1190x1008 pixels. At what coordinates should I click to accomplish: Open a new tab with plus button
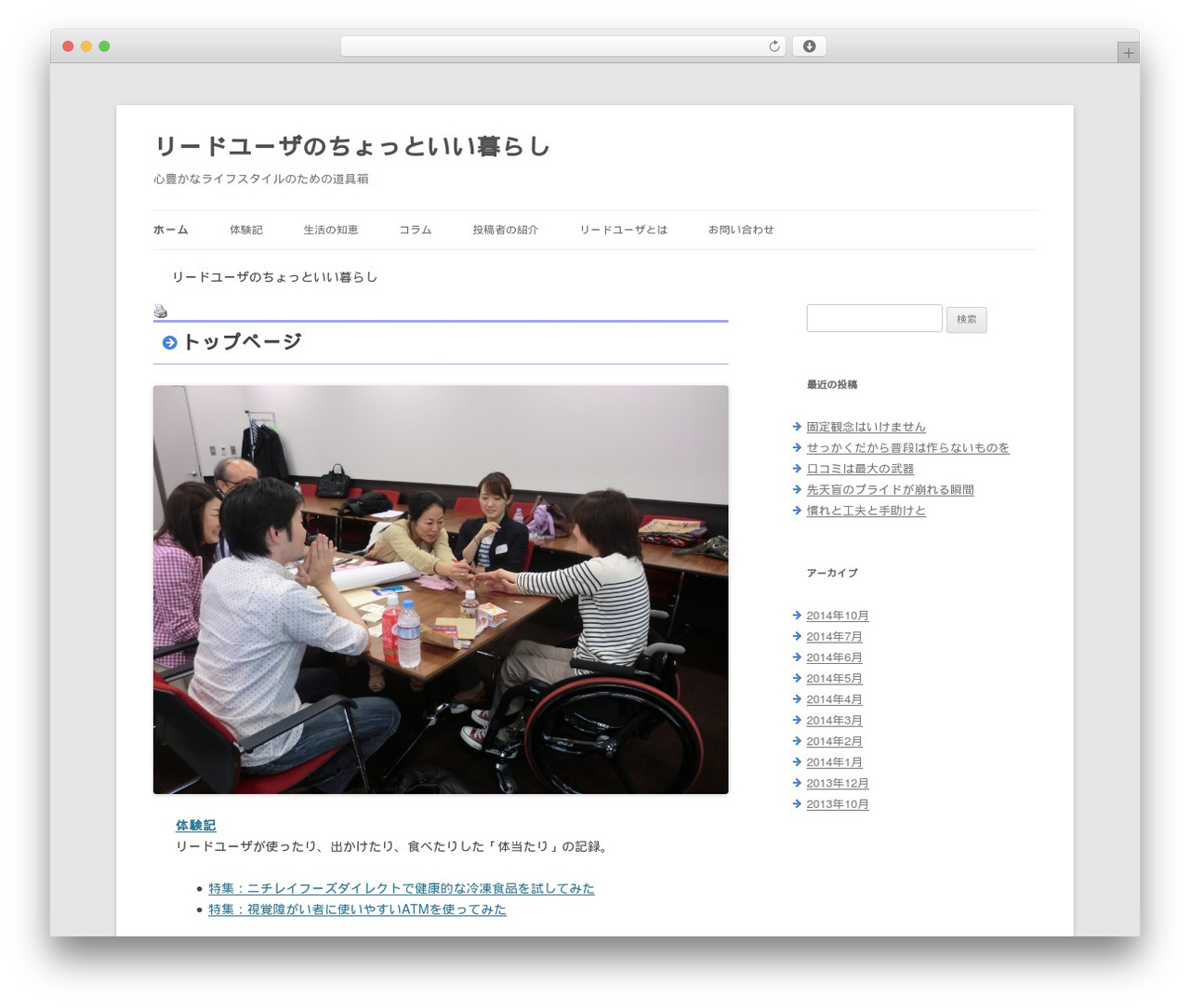1128,53
